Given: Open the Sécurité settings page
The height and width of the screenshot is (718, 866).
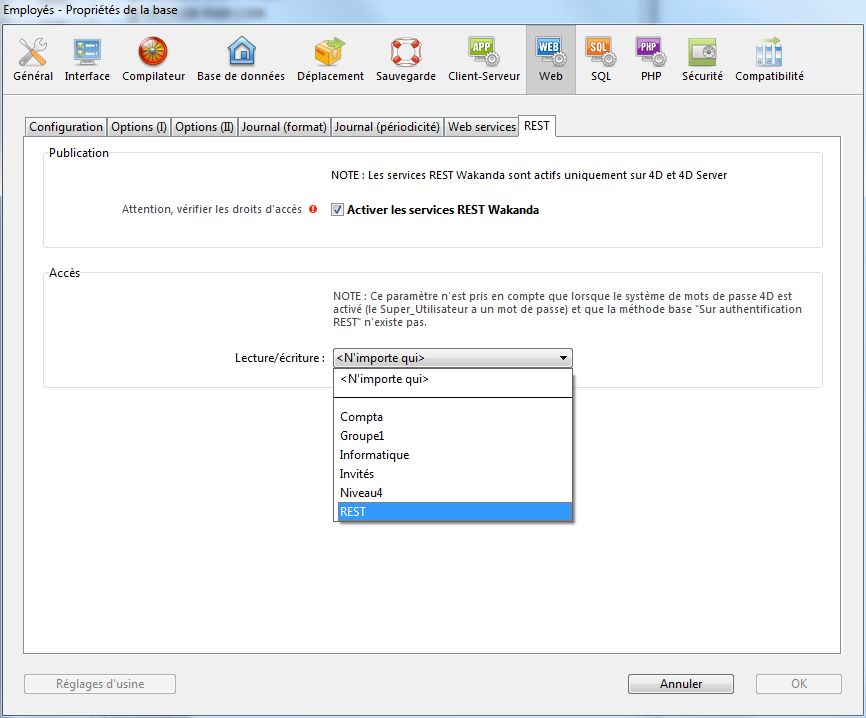Looking at the screenshot, I should 702,60.
